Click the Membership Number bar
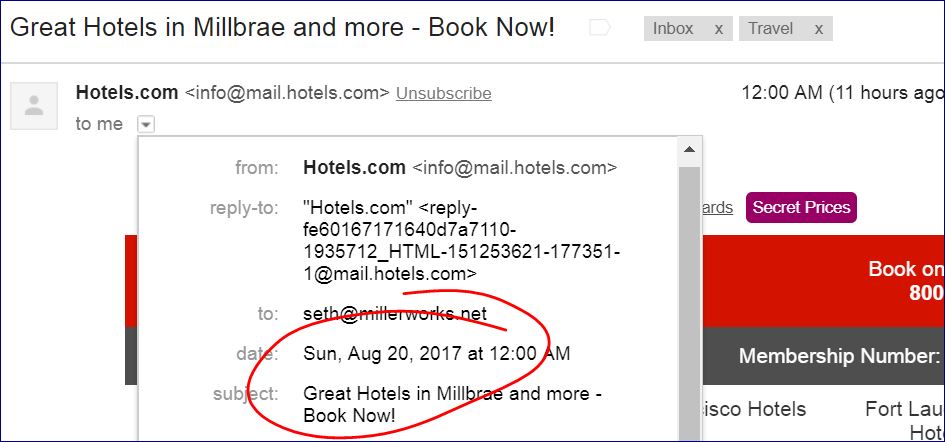This screenshot has width=945, height=442. (840, 356)
